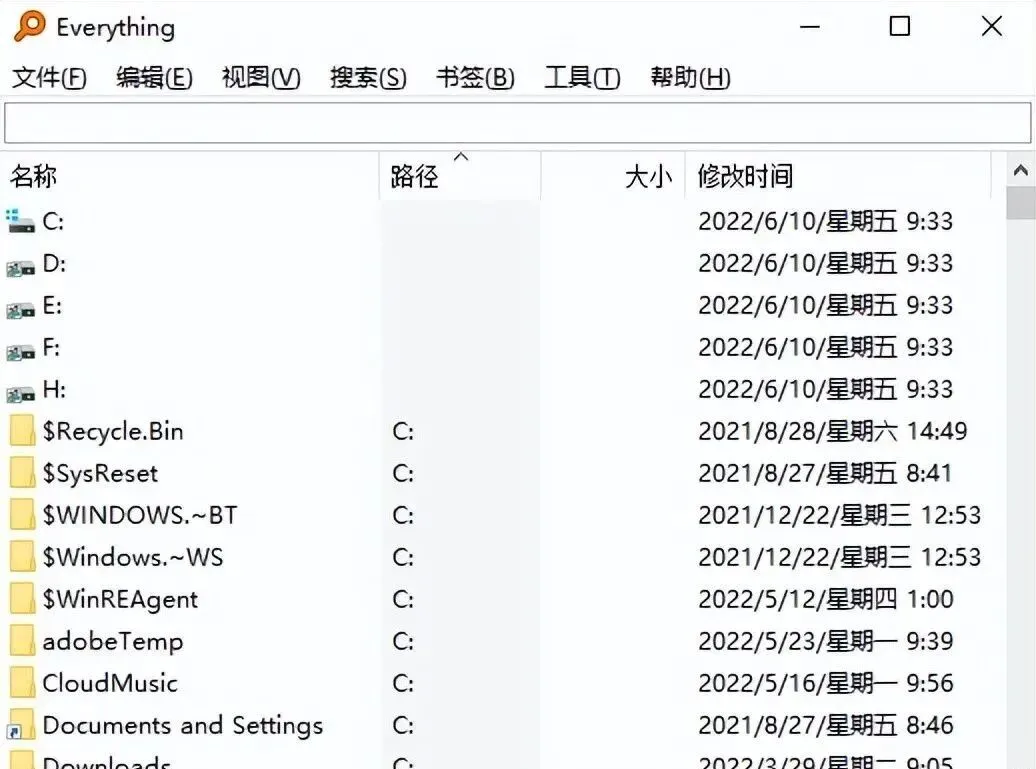Select the H: drive name
1036x769 pixels.
54,389
